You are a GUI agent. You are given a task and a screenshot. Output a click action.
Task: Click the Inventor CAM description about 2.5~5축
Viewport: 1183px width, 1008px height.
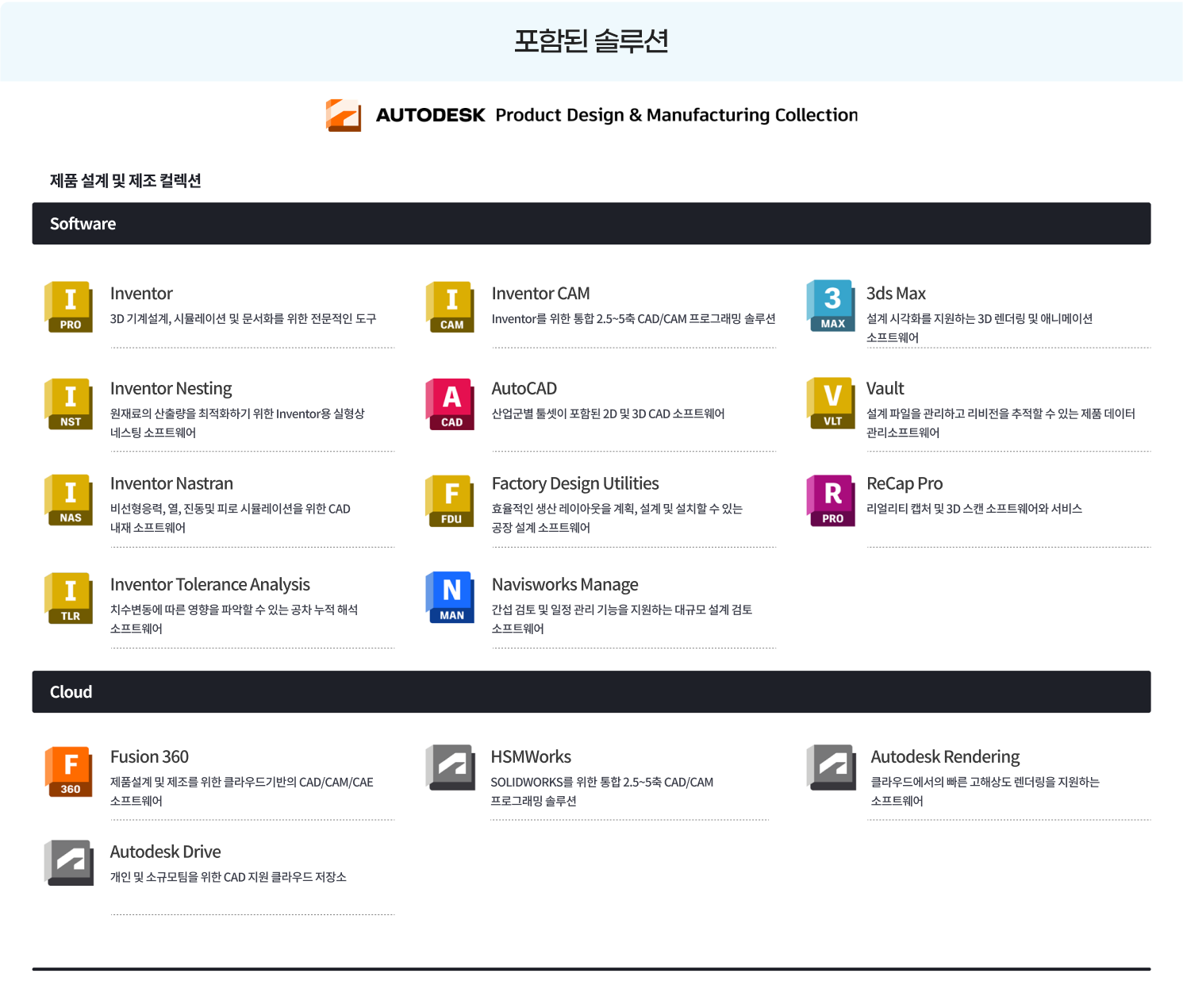634,319
